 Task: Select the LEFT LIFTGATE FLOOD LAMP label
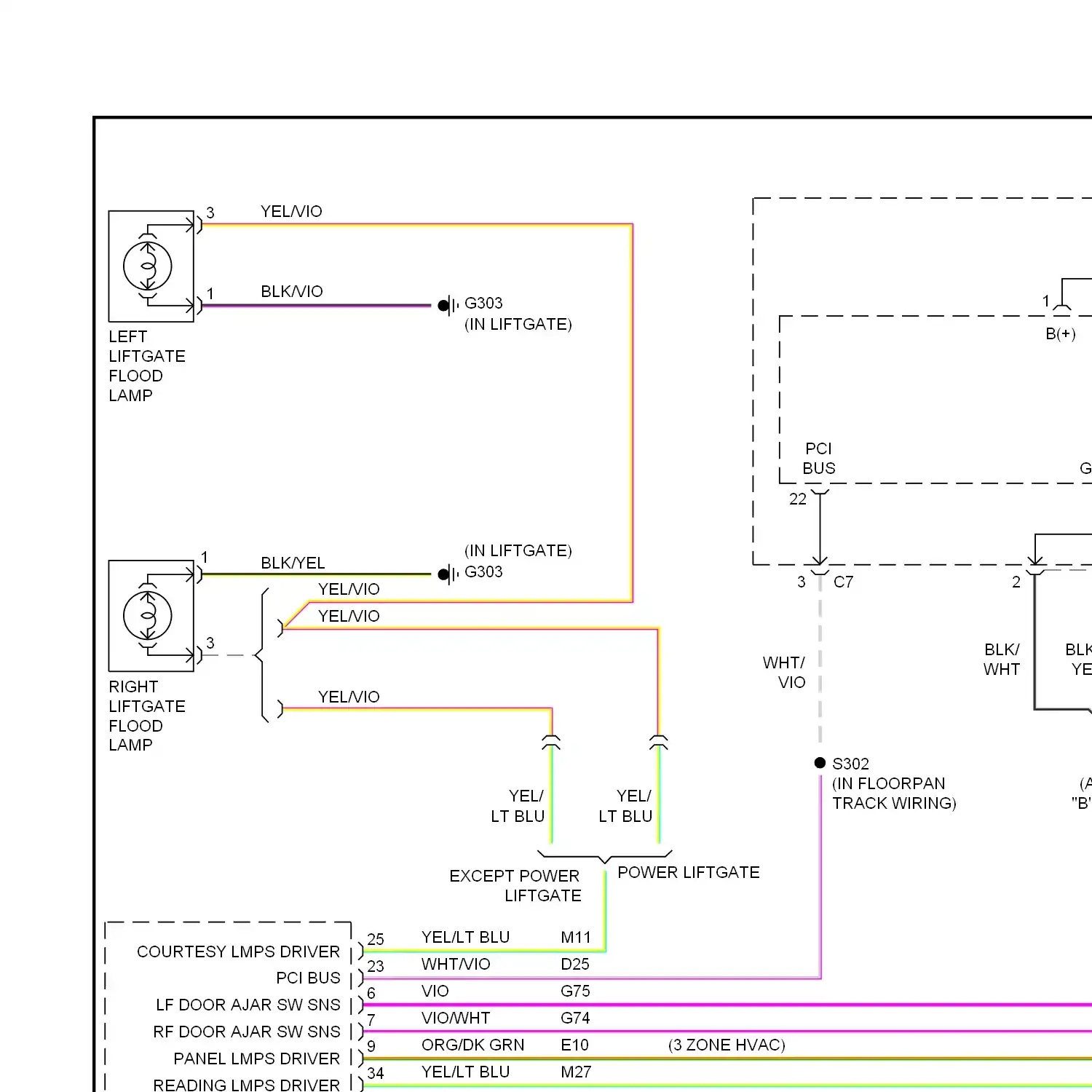147,366
